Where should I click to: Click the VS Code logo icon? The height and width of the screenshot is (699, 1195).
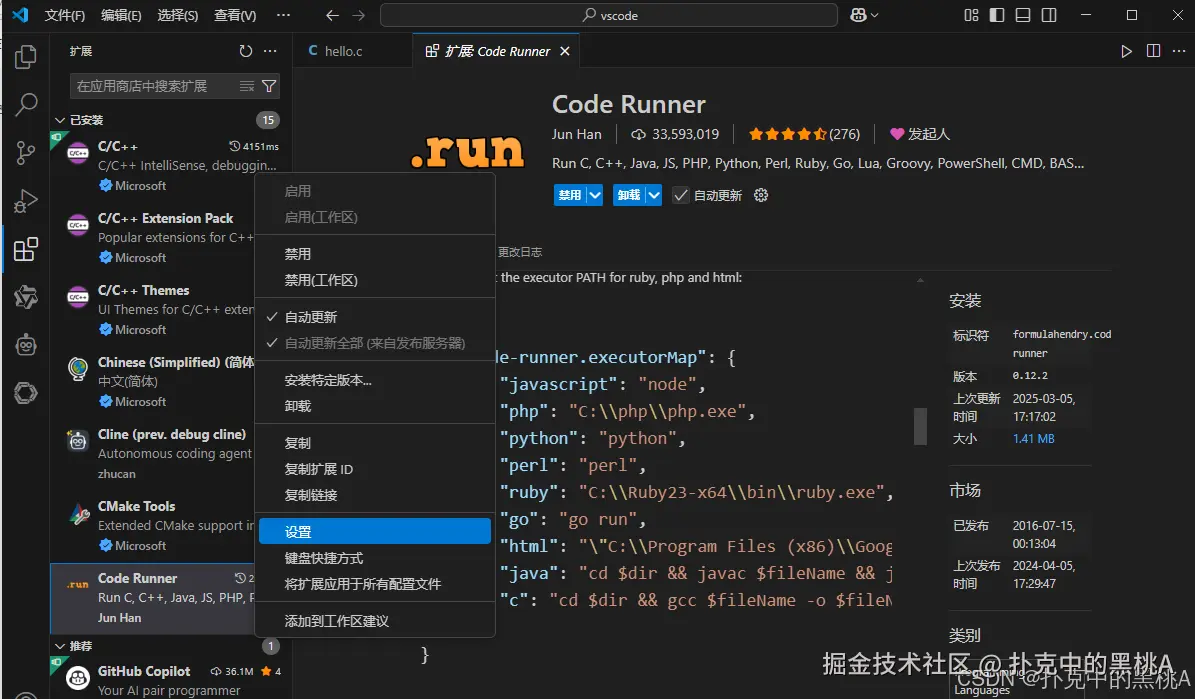click(21, 15)
